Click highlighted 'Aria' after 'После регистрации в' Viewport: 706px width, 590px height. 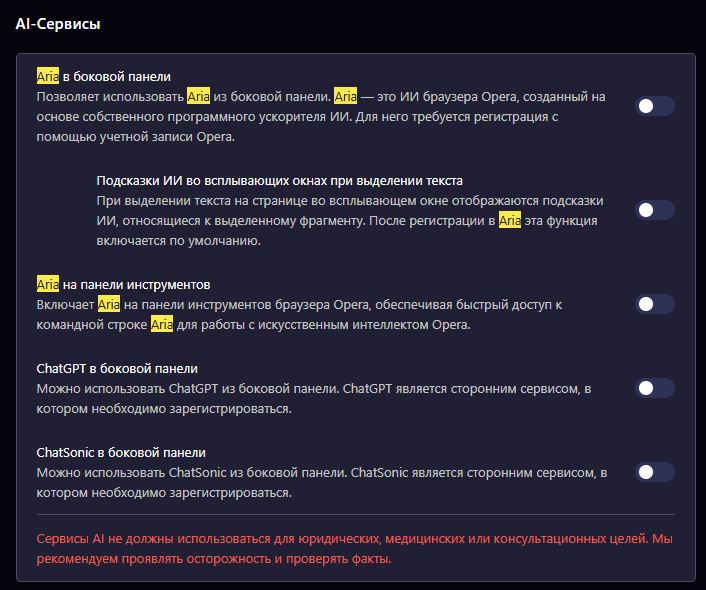click(x=510, y=221)
